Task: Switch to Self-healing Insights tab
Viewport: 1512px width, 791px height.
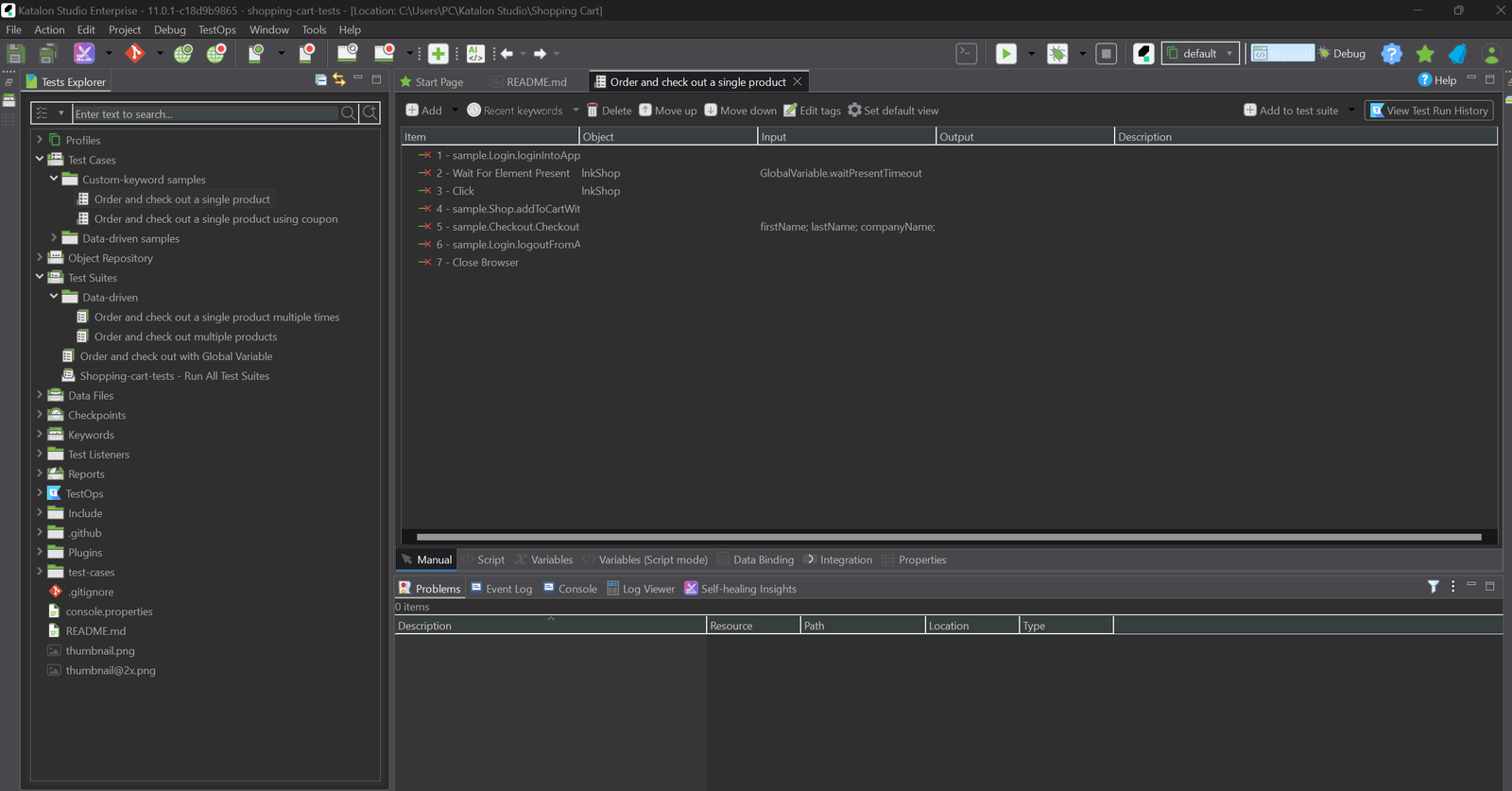Action: click(x=741, y=588)
